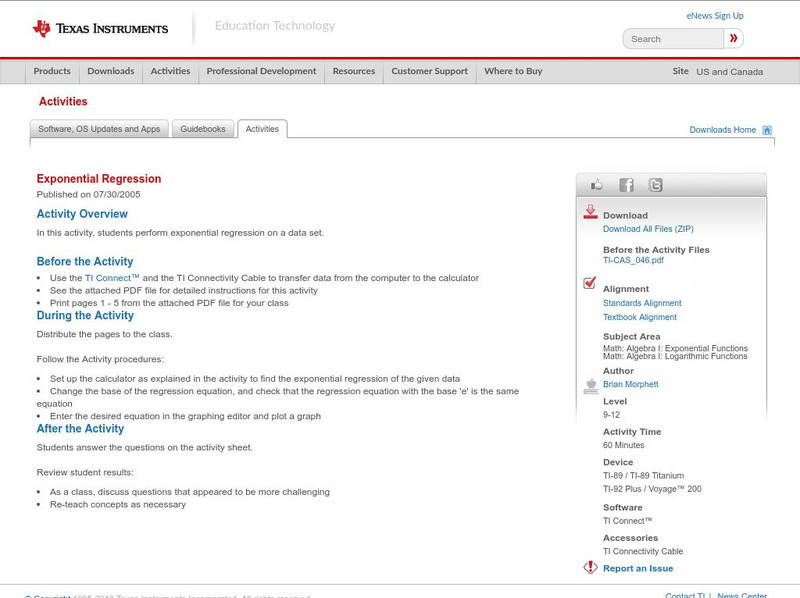Open Where to Buy menu
The height and width of the screenshot is (598, 800).
513,71
